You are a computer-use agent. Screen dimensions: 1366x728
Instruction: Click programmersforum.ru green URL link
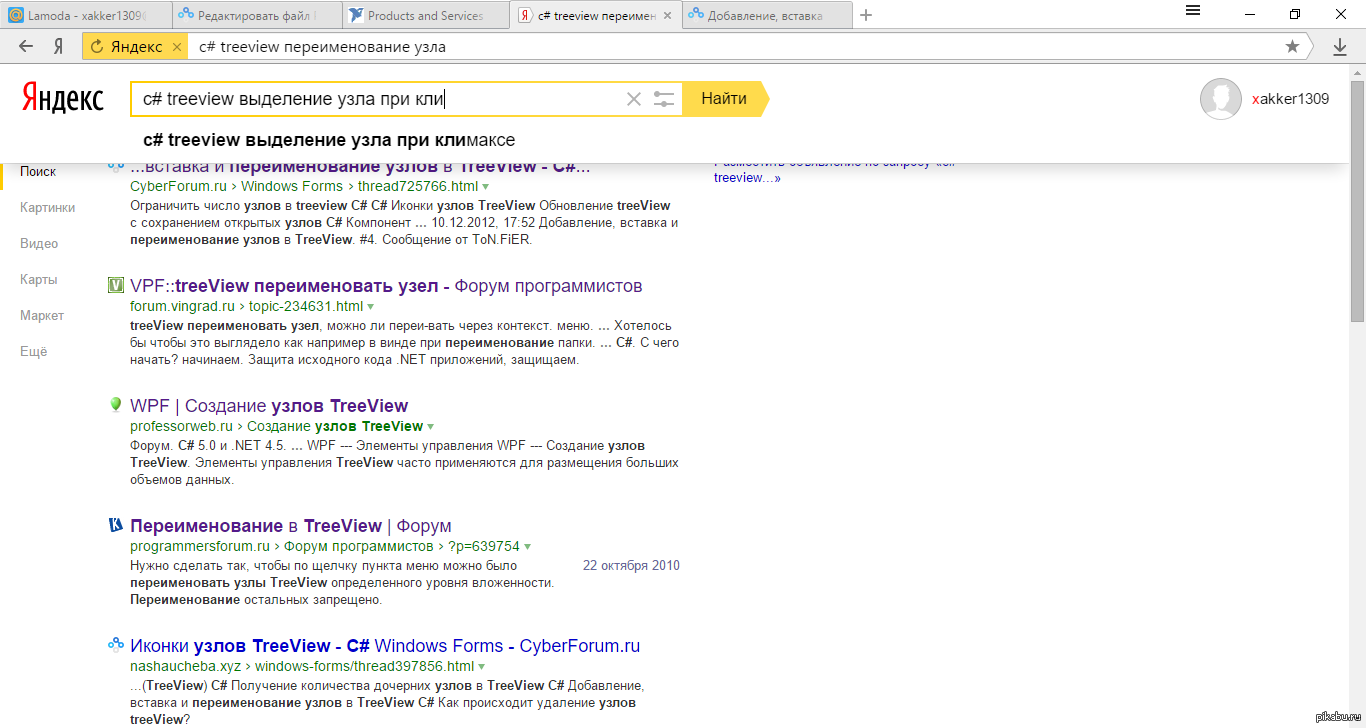coord(200,547)
